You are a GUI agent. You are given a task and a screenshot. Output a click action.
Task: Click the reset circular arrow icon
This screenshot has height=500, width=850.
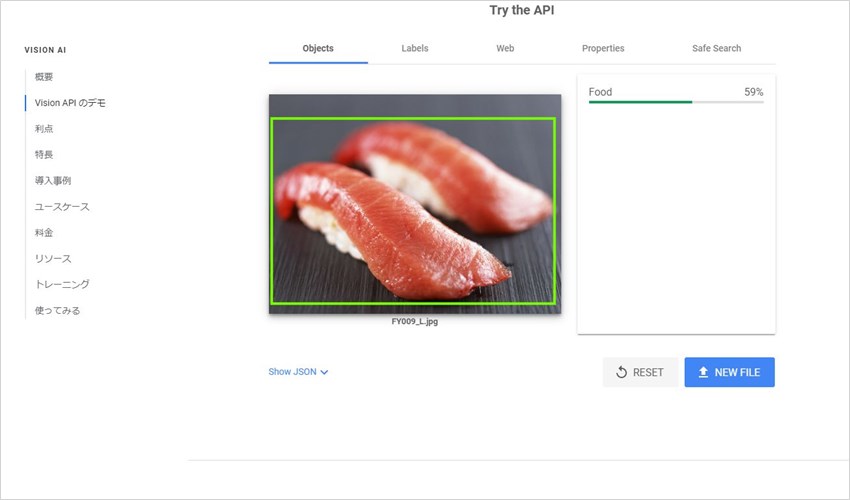pyautogui.click(x=621, y=372)
